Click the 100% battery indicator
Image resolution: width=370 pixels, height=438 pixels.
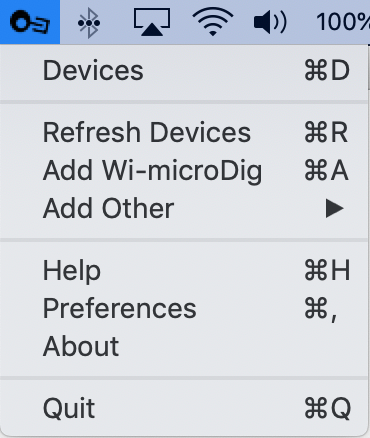pos(343,22)
